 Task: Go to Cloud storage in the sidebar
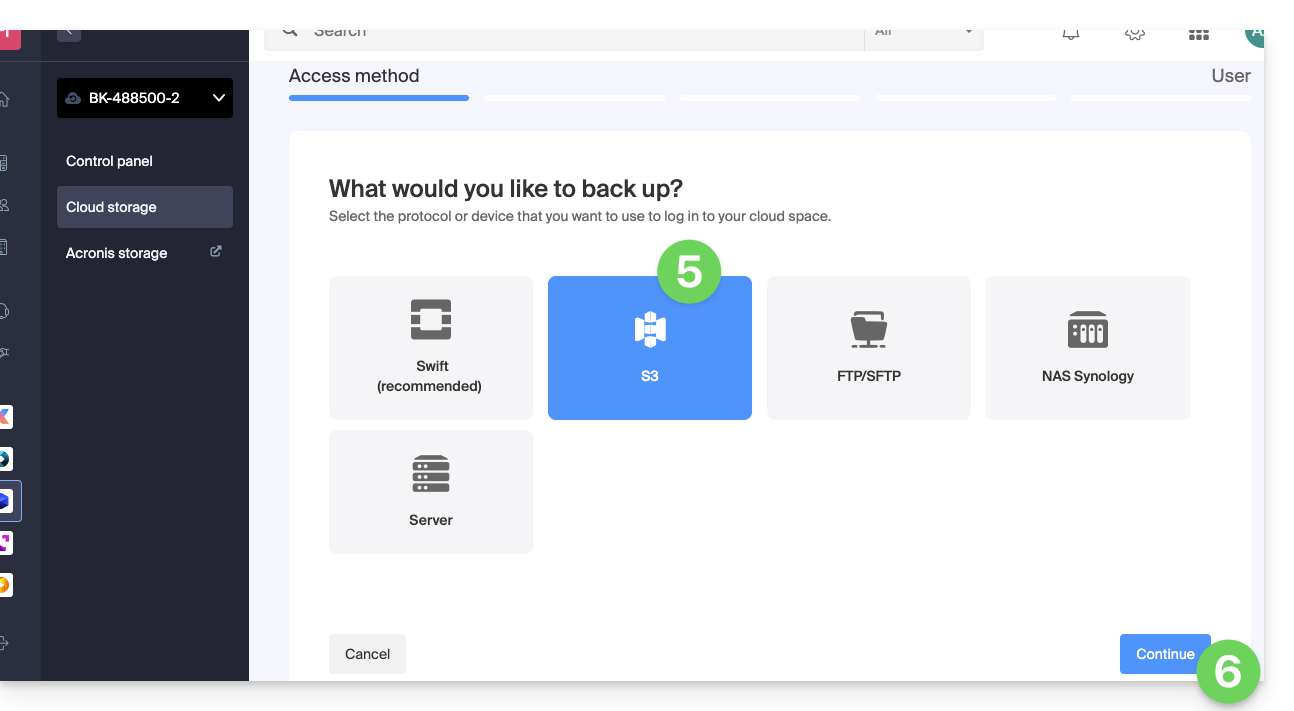(111, 207)
